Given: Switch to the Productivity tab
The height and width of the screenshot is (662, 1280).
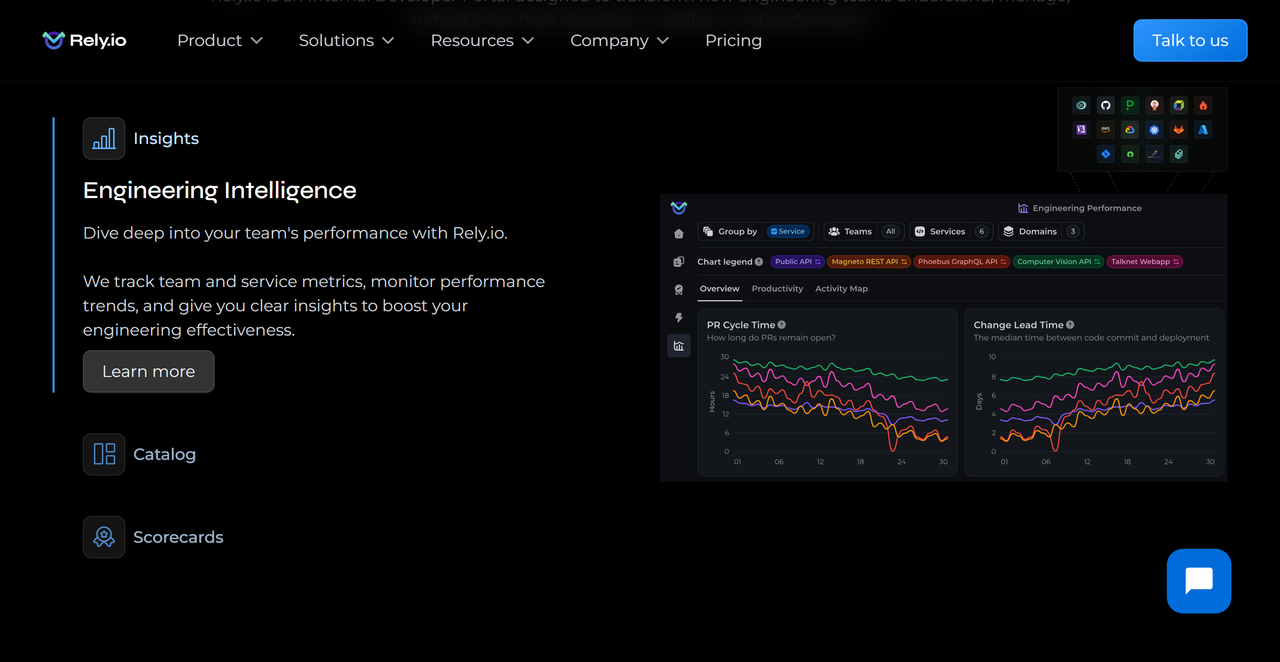Looking at the screenshot, I should [x=777, y=289].
